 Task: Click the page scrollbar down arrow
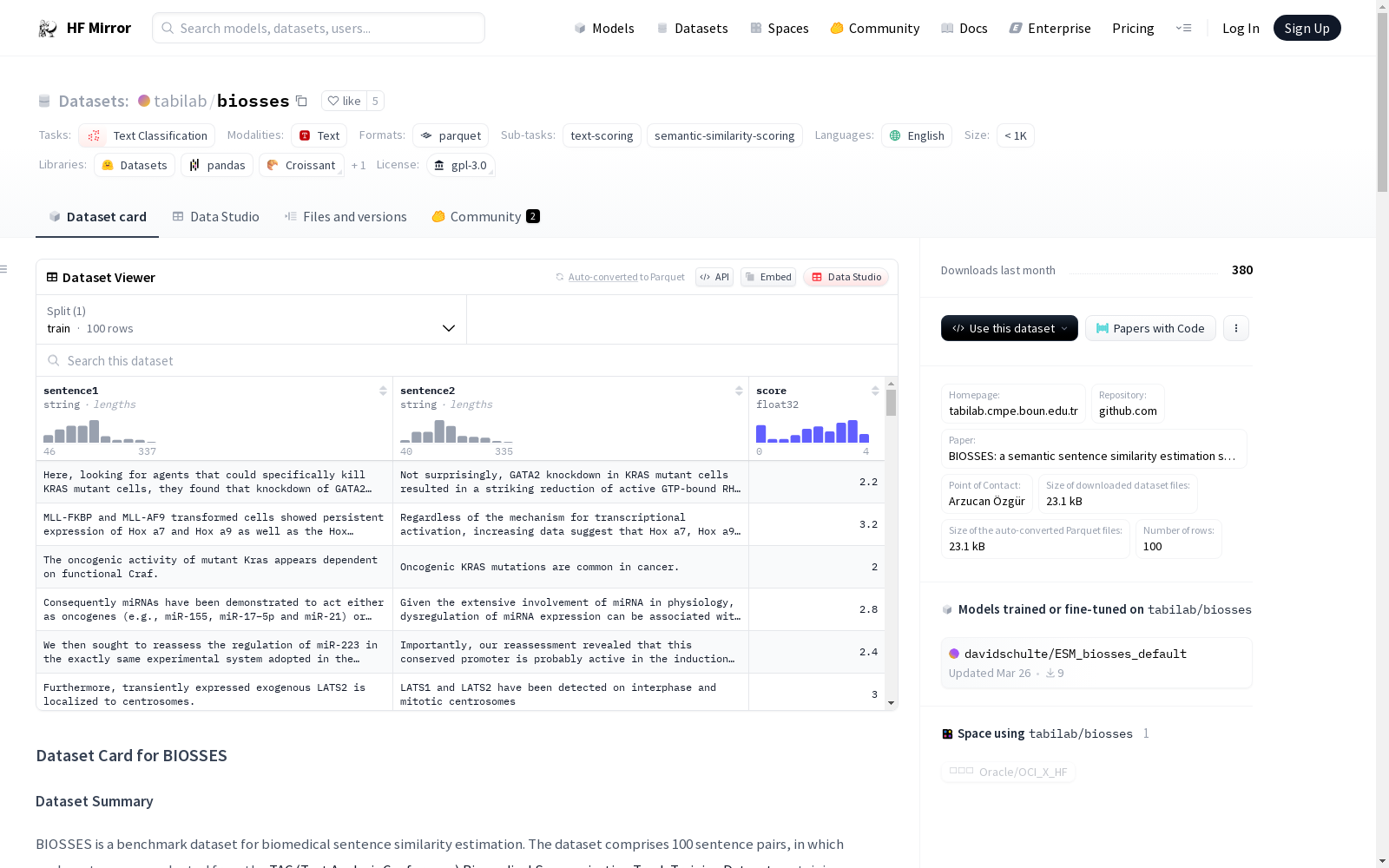(1382, 861)
